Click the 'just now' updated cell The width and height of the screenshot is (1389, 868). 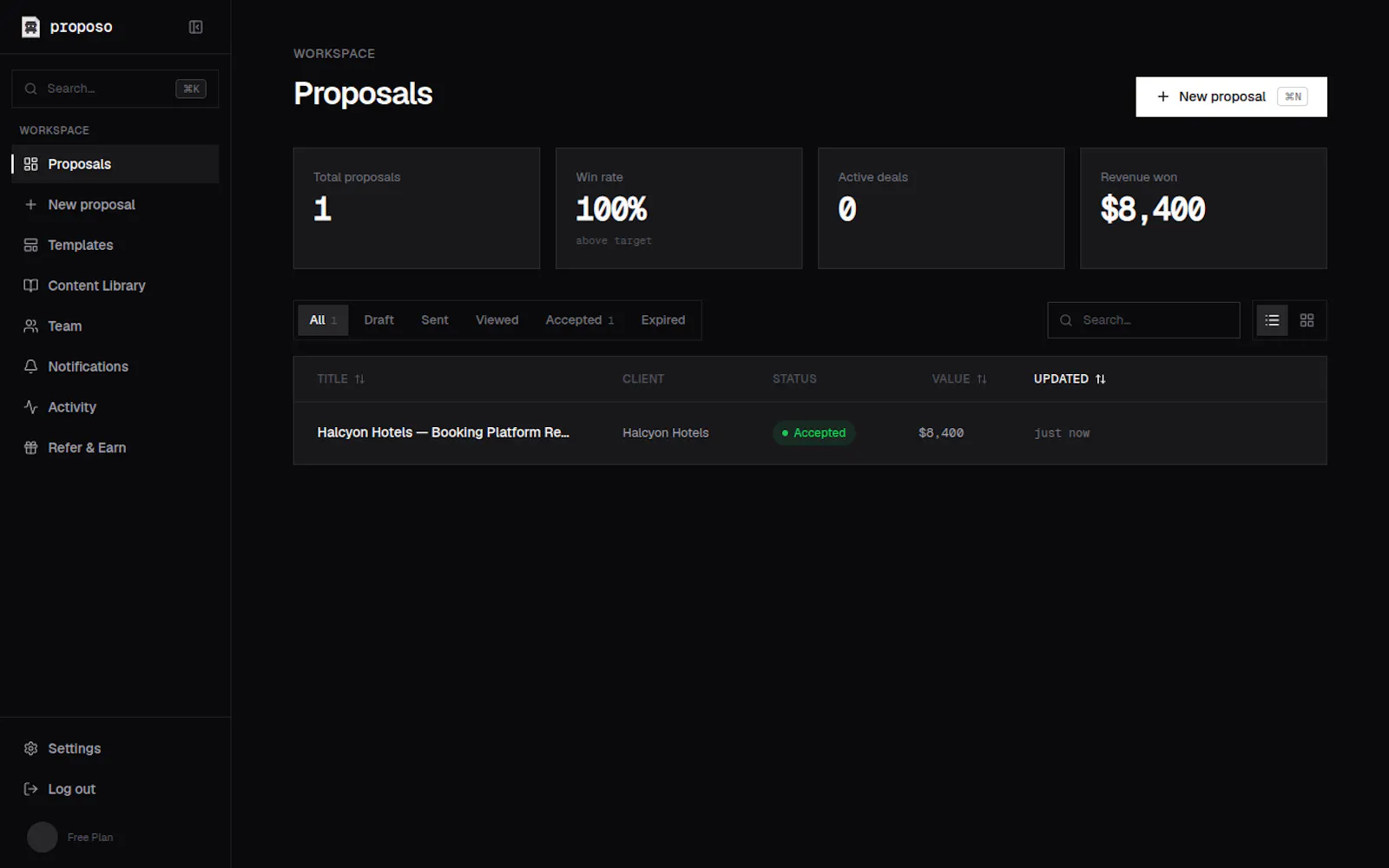click(1062, 433)
